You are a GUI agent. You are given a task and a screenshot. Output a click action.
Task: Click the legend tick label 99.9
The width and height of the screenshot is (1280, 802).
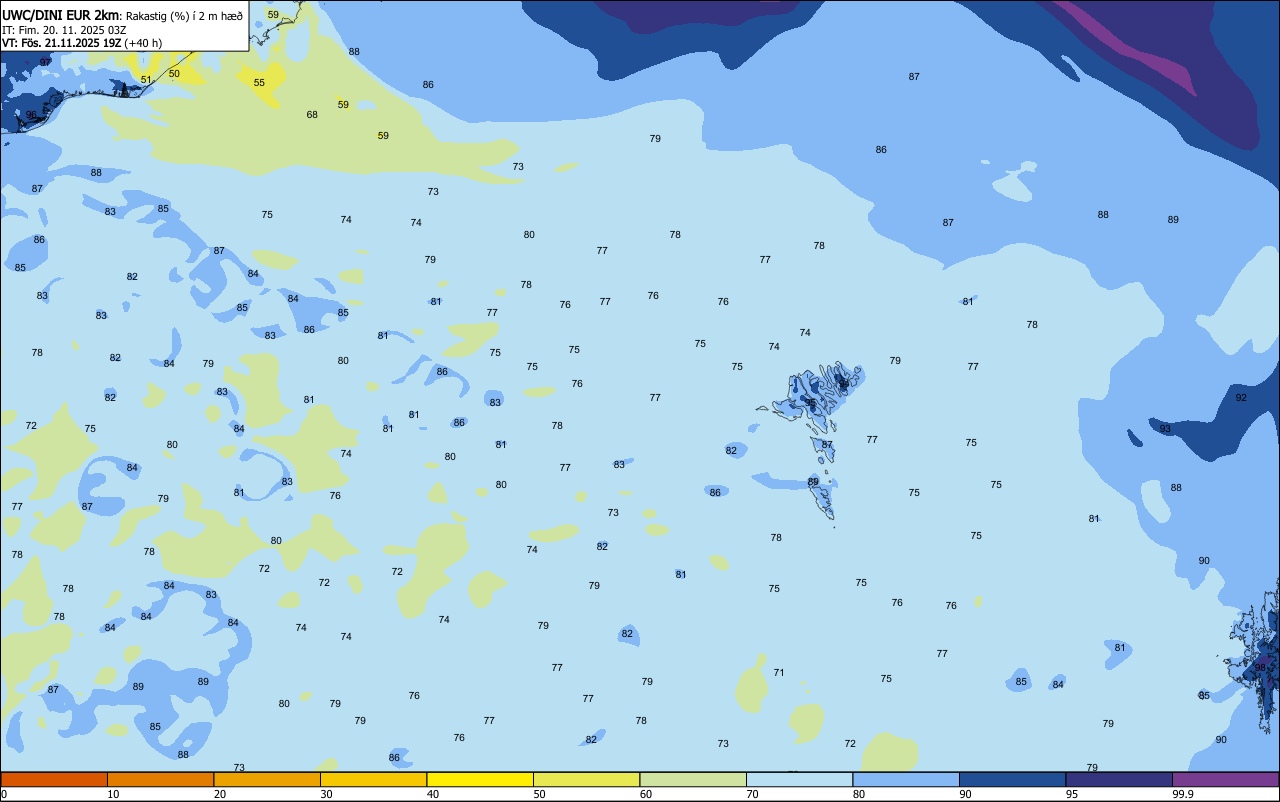point(1183,794)
